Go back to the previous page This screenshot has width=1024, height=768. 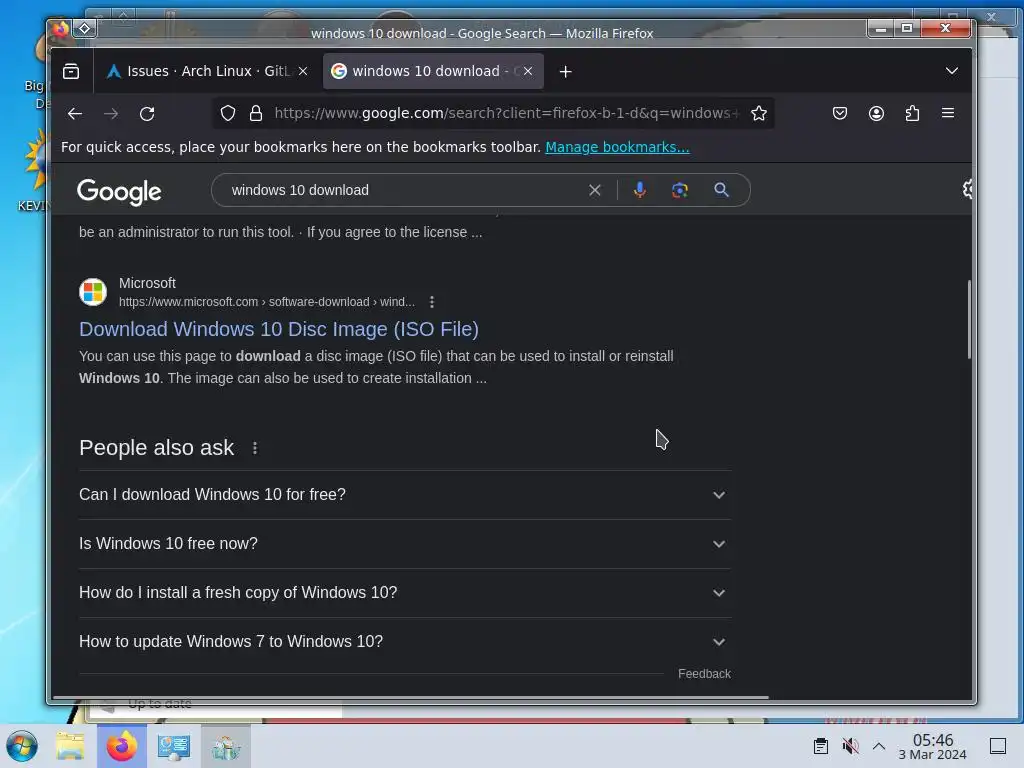(x=75, y=114)
